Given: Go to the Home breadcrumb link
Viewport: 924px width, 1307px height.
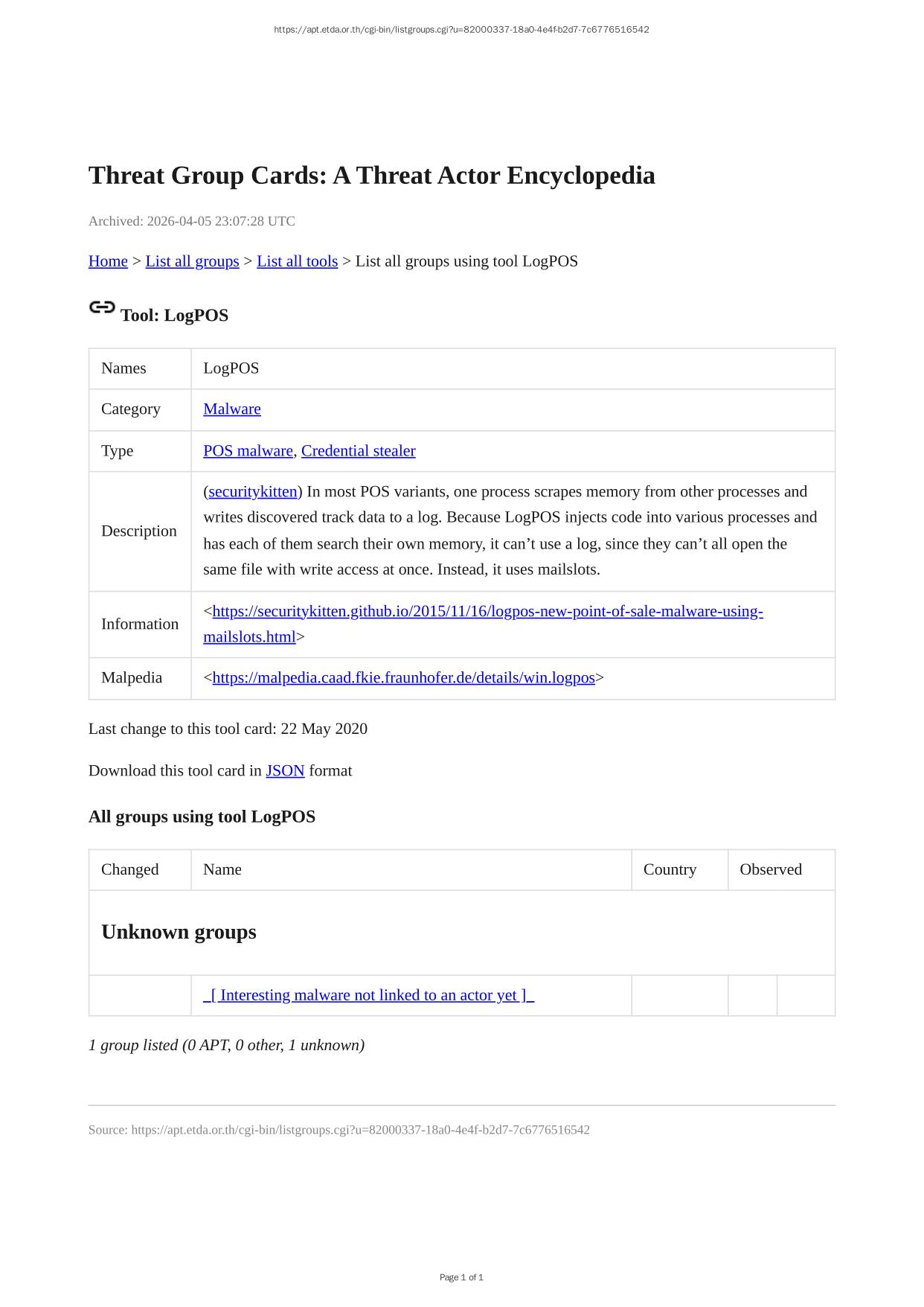Looking at the screenshot, I should [x=108, y=261].
